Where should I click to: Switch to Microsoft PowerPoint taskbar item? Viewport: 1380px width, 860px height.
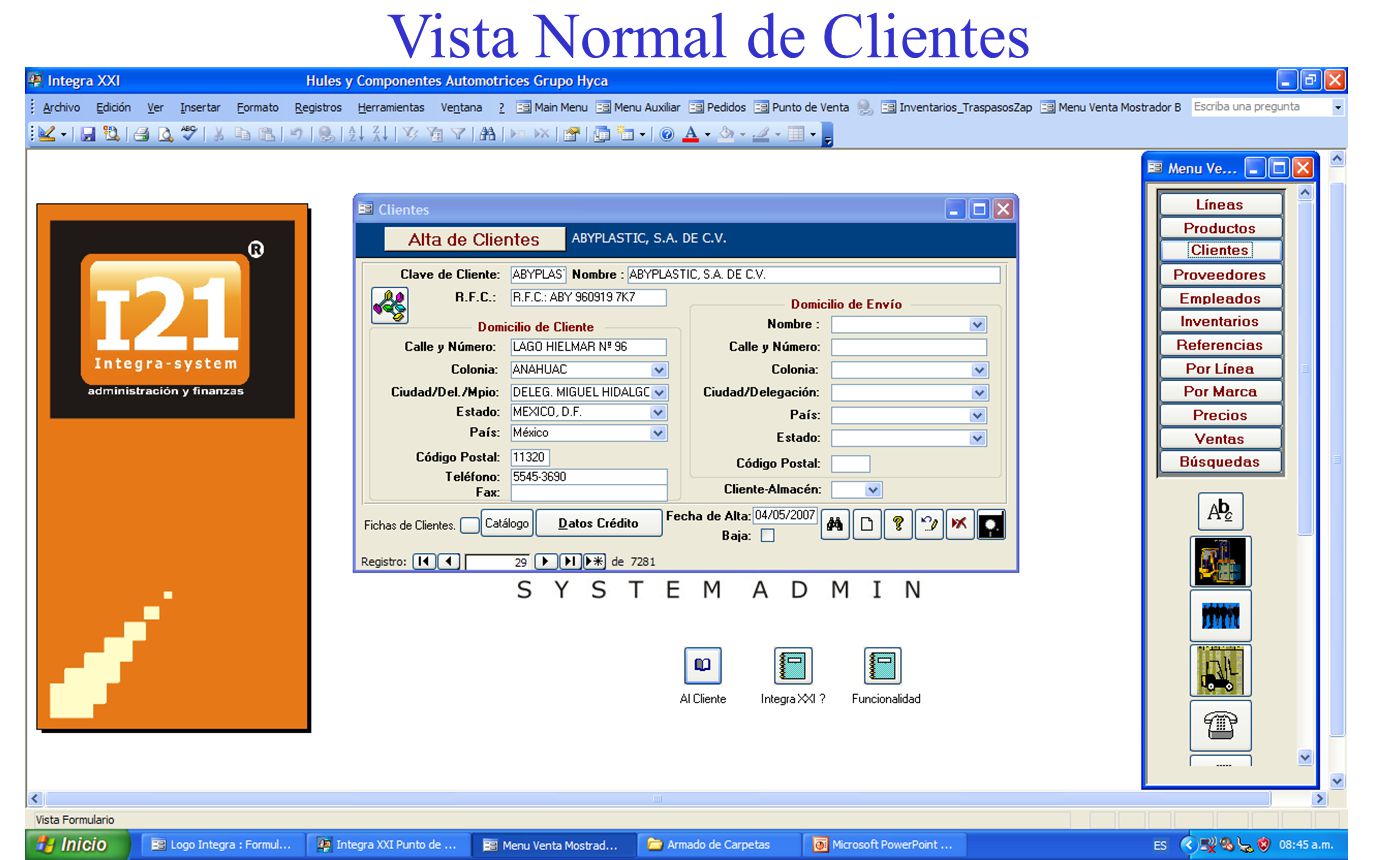click(885, 845)
